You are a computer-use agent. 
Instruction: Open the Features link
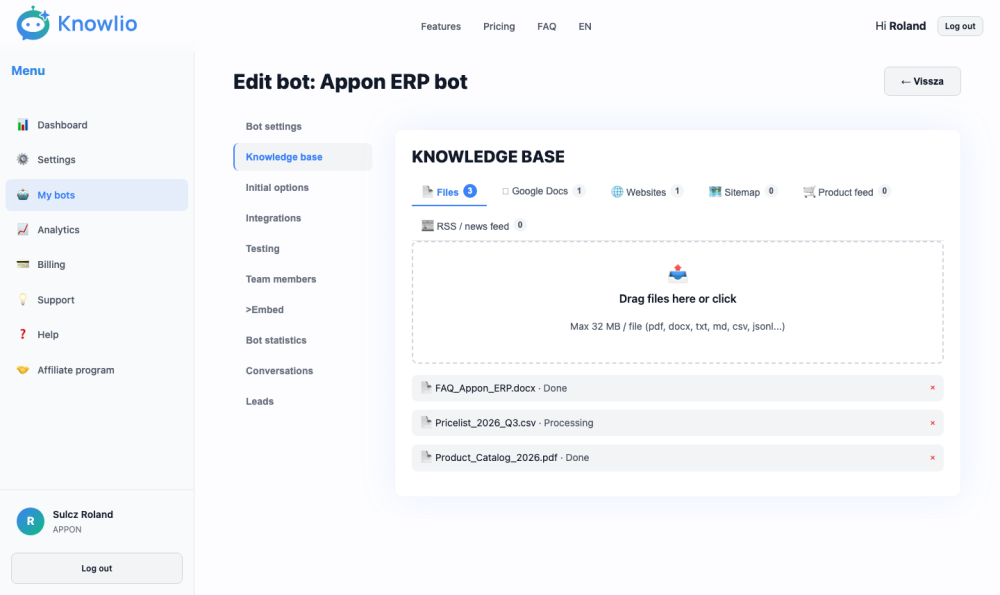[x=441, y=26]
